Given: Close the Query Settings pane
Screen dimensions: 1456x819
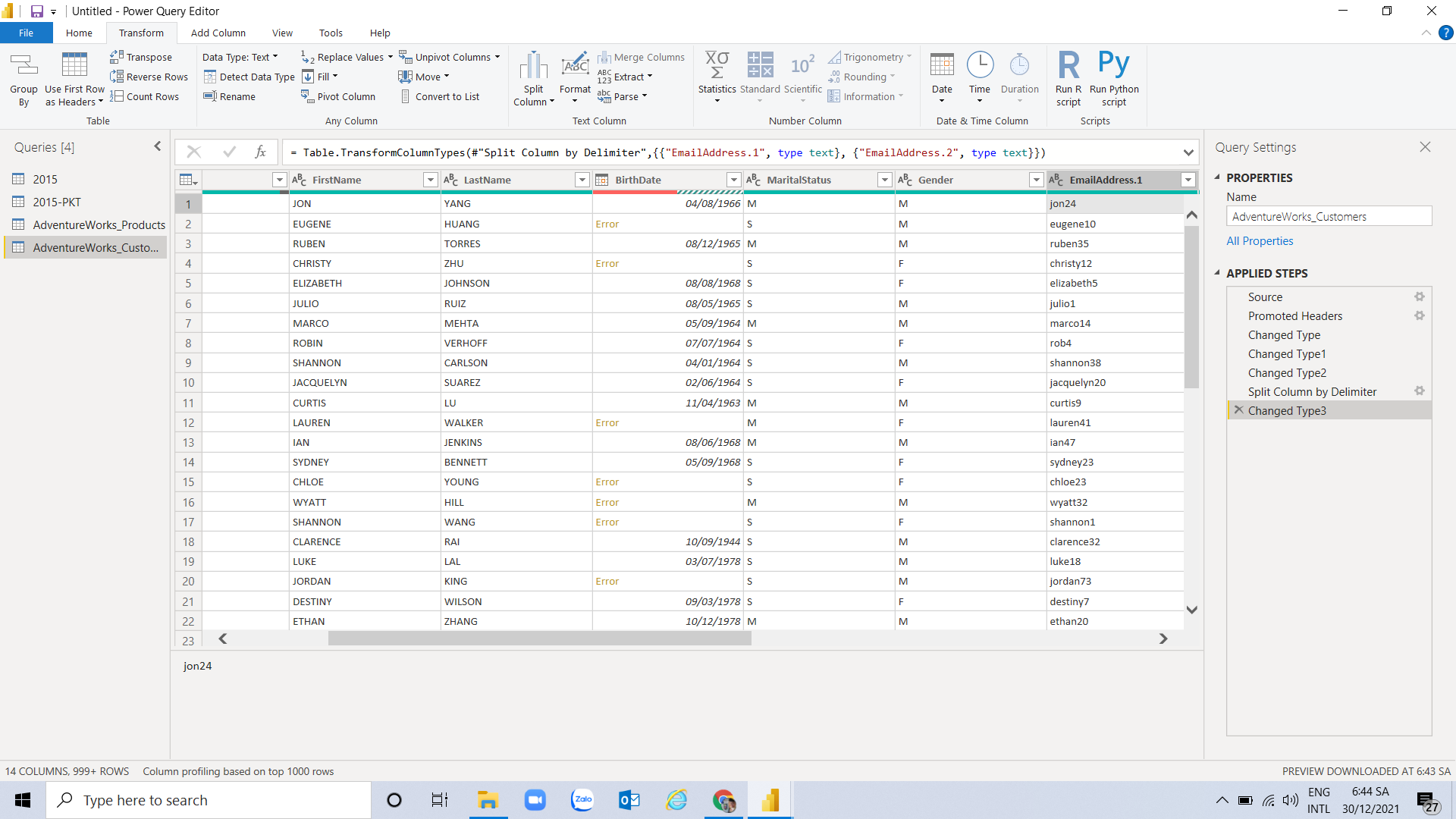Looking at the screenshot, I should click(x=1425, y=147).
